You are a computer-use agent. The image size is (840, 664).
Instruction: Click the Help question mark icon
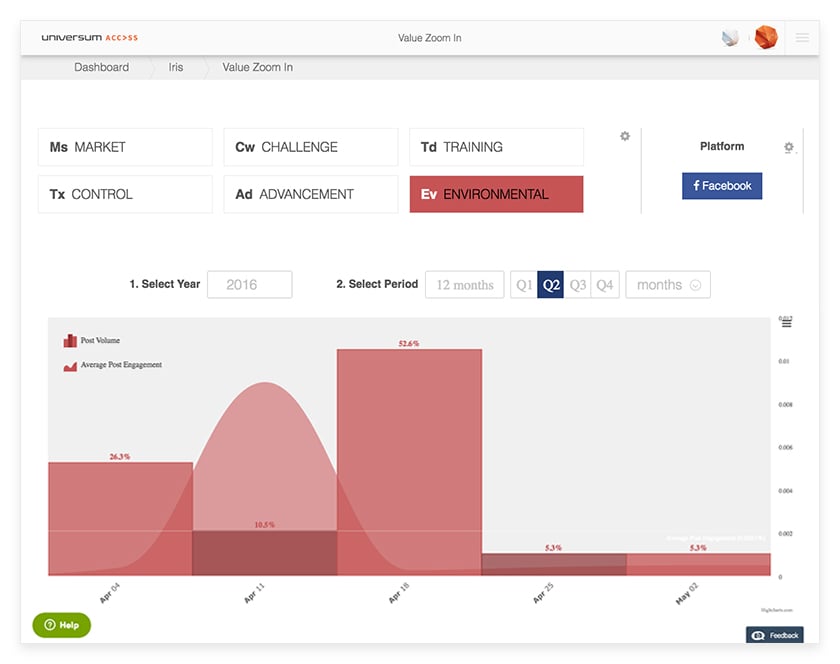pos(50,625)
